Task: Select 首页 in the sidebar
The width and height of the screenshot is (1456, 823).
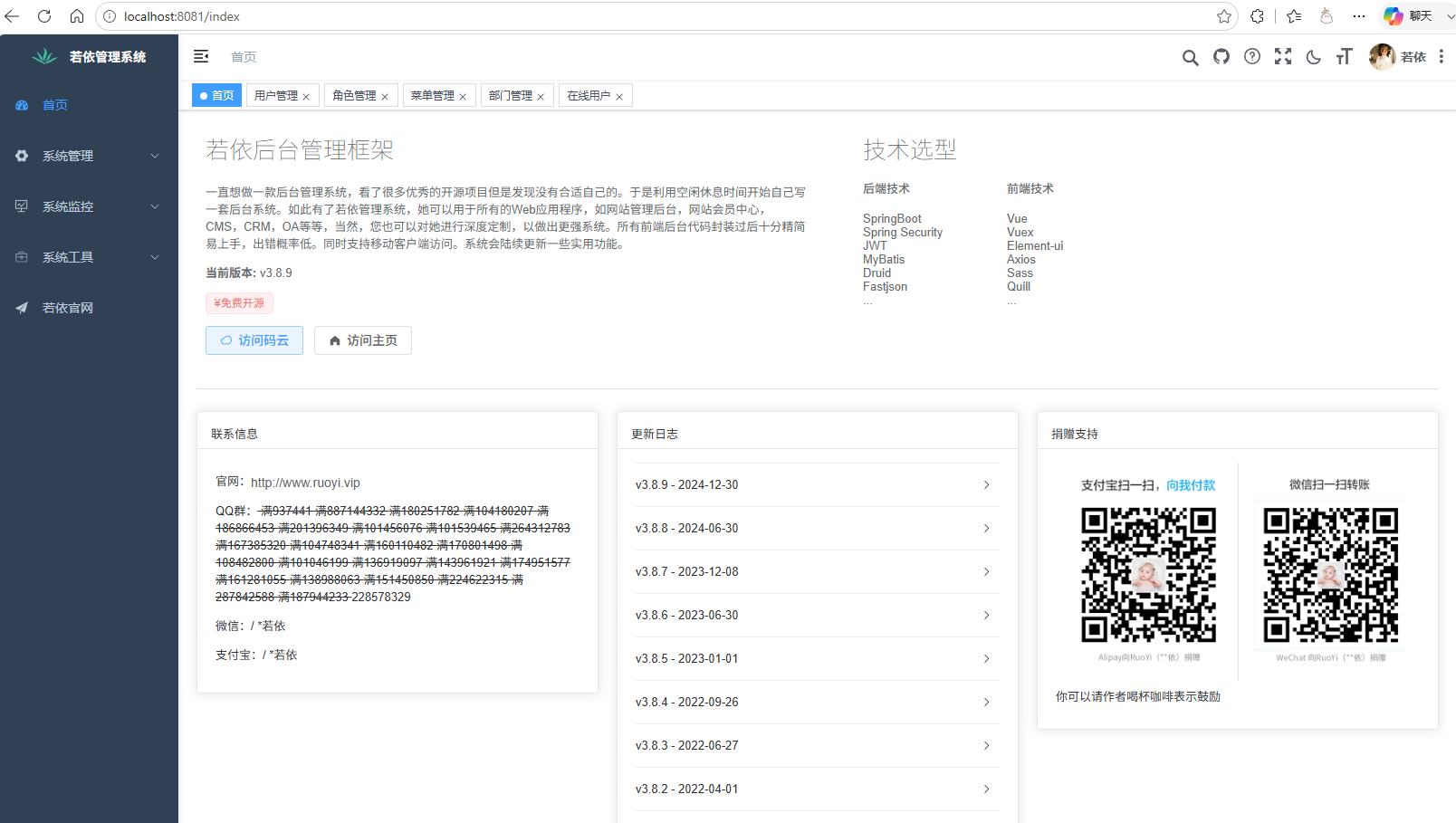Action: click(89, 105)
